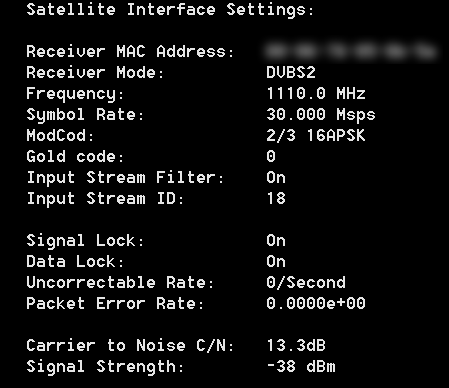
Task: Click the Symbol Rate label
Action: point(85,115)
